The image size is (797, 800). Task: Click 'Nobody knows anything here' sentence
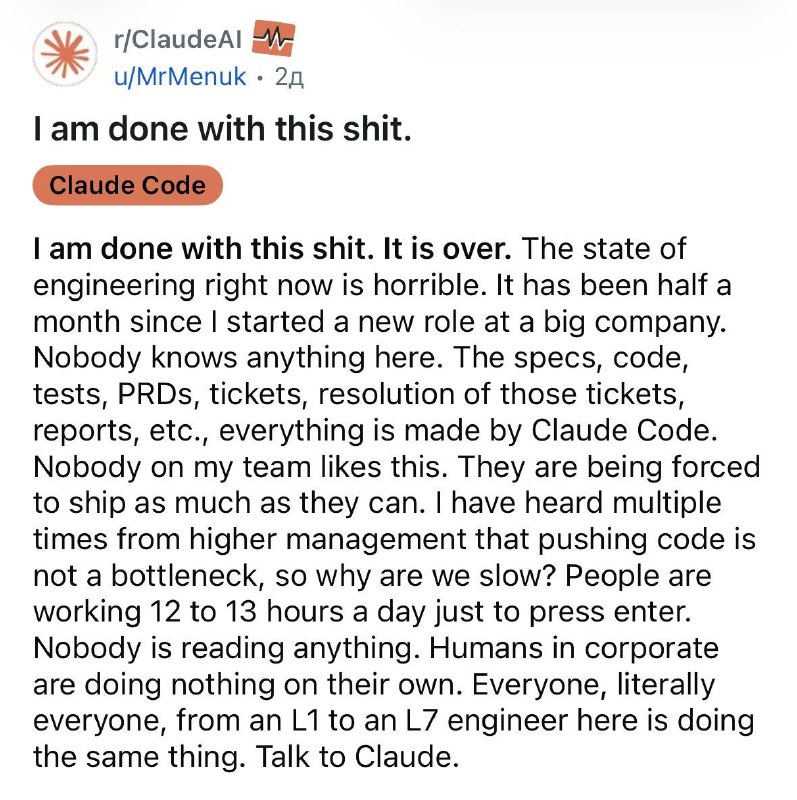[238, 358]
